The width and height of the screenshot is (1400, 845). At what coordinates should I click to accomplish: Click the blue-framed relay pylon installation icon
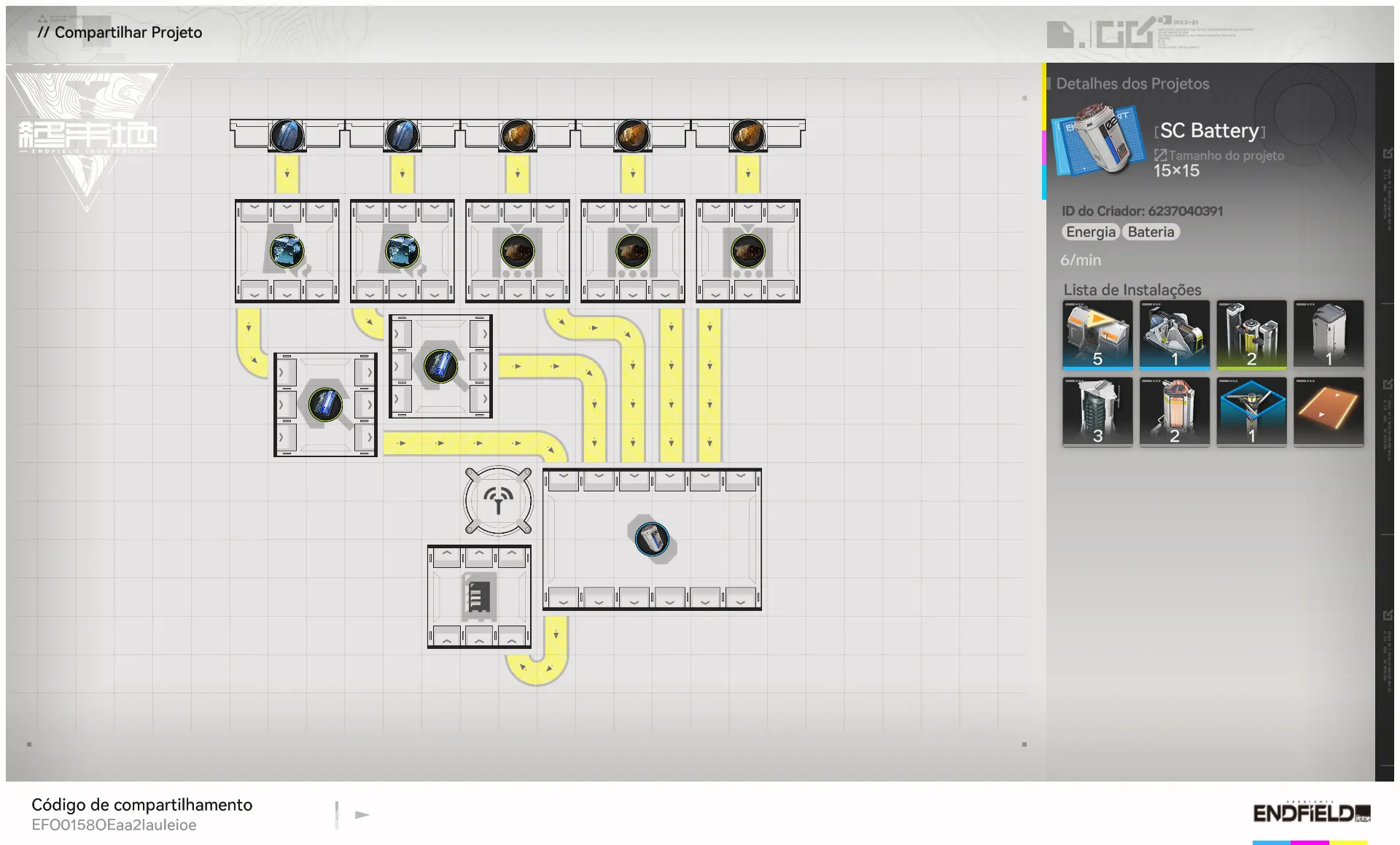[1251, 411]
